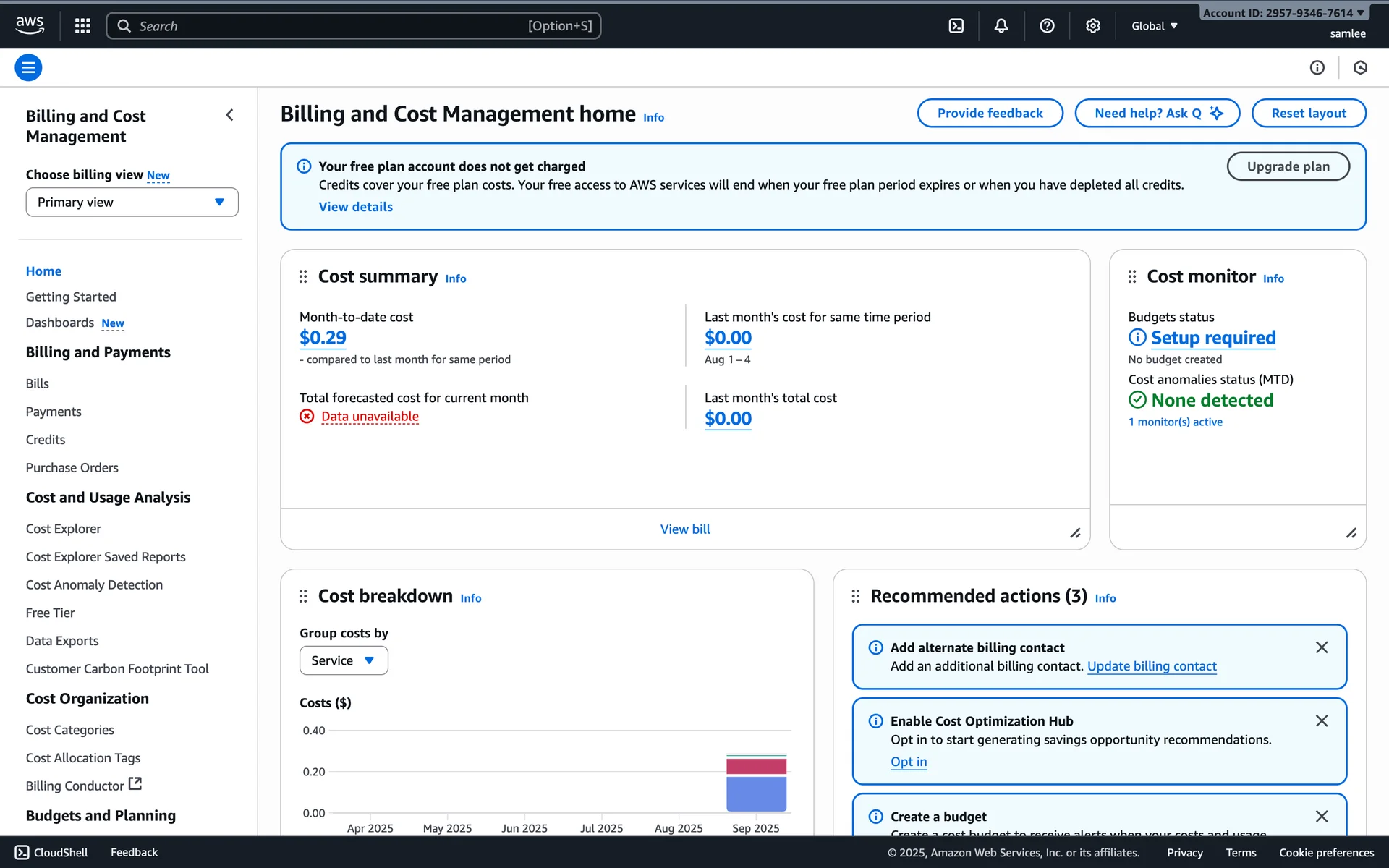This screenshot has width=1389, height=868.
Task: Open the Global region selector
Action: pos(1155,26)
